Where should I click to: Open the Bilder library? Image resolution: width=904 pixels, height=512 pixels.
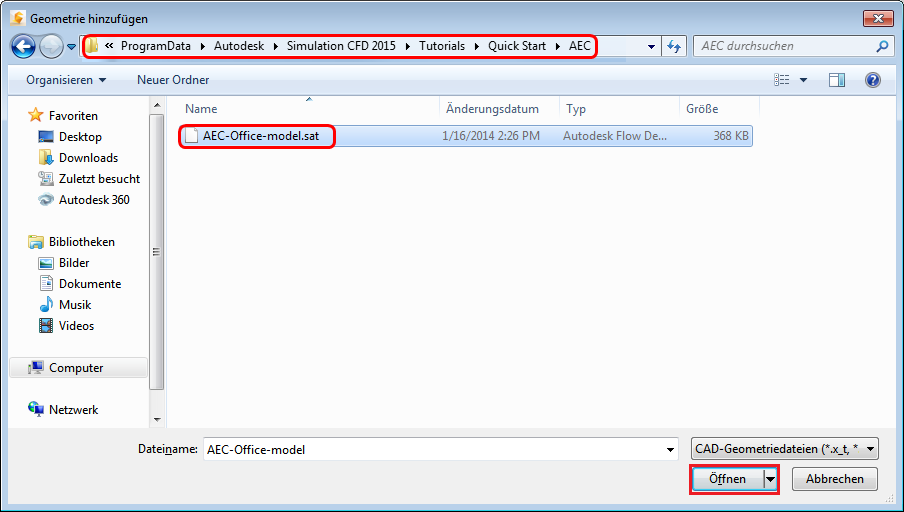74,263
